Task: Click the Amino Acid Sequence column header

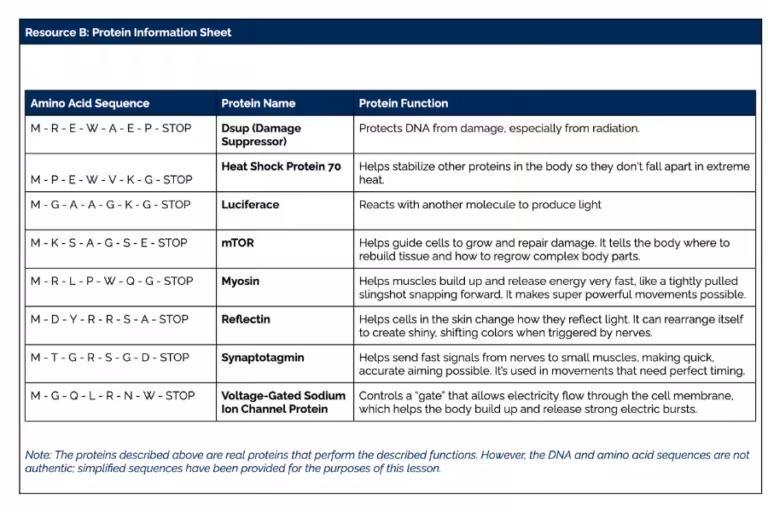Action: point(90,103)
